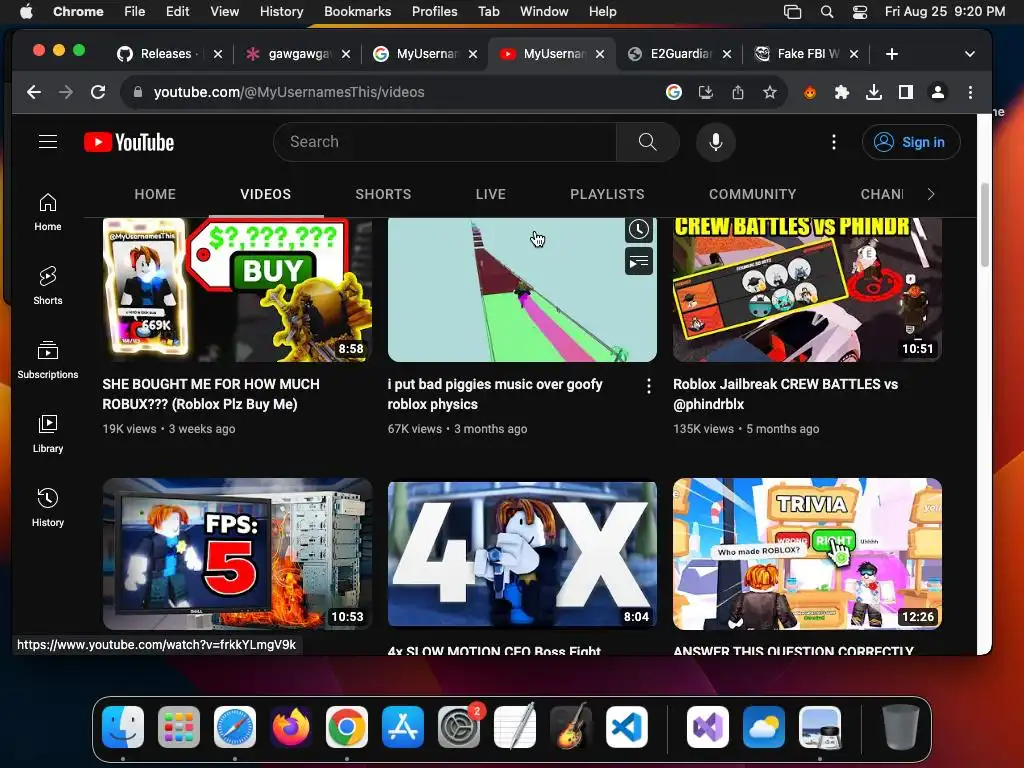This screenshot has height=768, width=1024.
Task: Open video titled i put bad piggies music
Action: click(x=494, y=394)
